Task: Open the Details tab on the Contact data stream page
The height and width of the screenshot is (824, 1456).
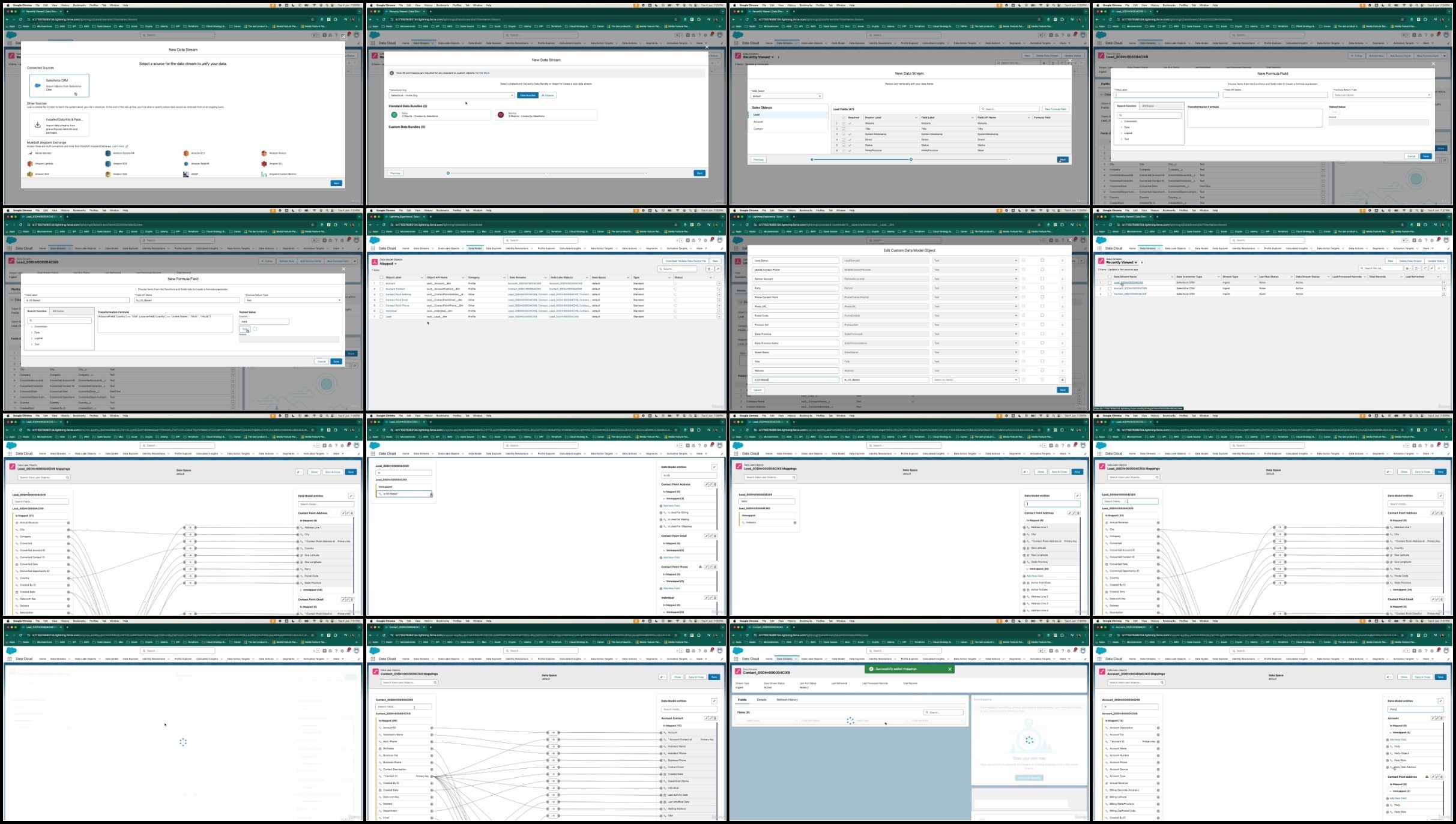Action: tap(761, 700)
